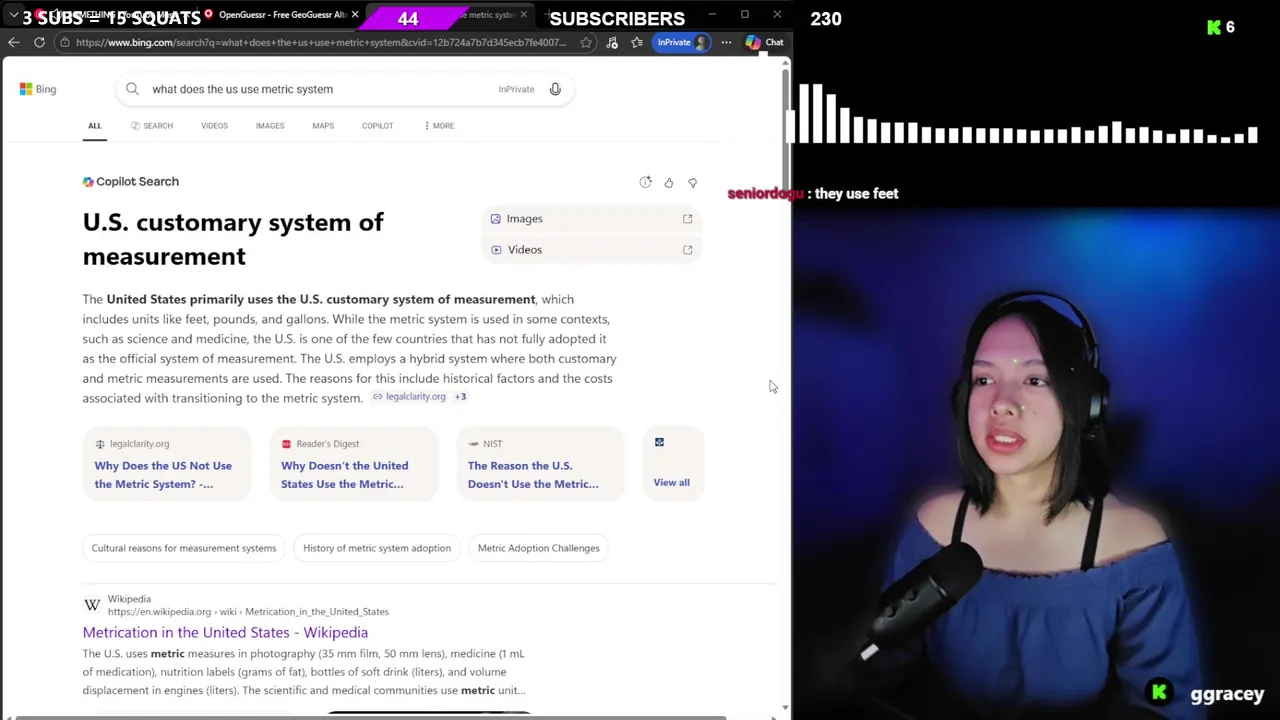
Task: Expand the +3 additional sources
Action: click(x=460, y=397)
